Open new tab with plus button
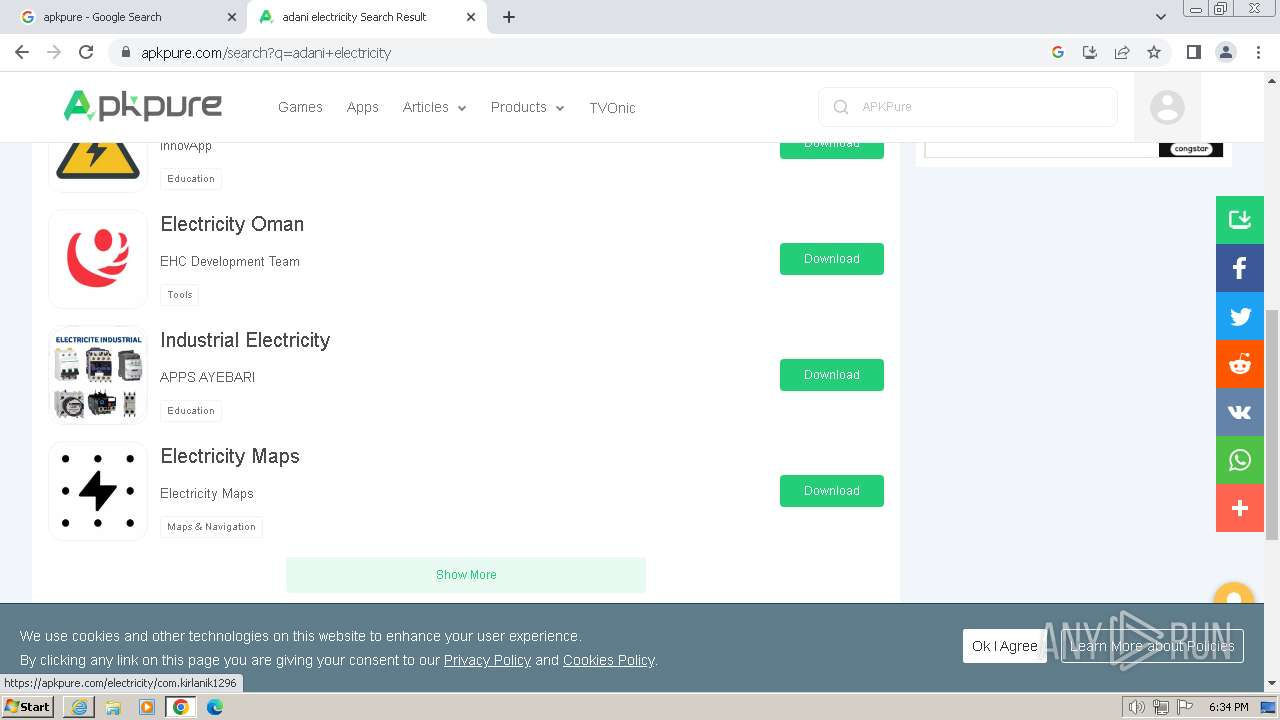 point(509,17)
